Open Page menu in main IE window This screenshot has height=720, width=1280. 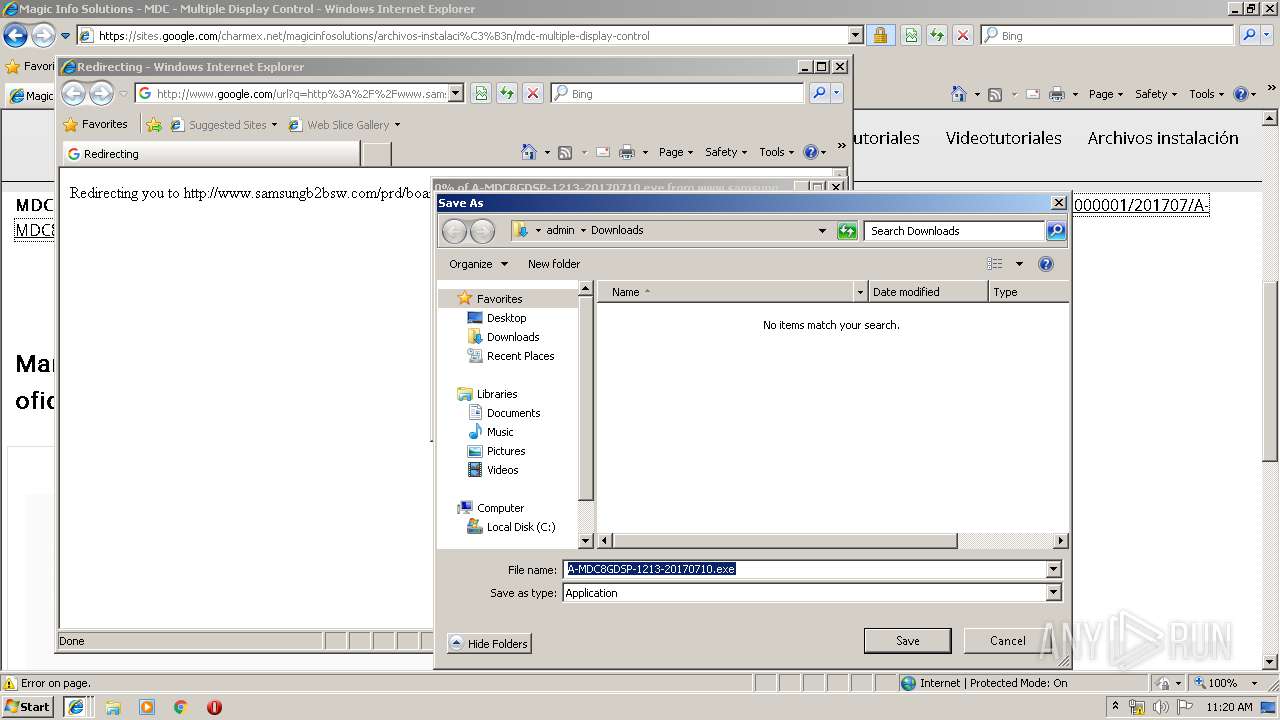pos(1106,94)
